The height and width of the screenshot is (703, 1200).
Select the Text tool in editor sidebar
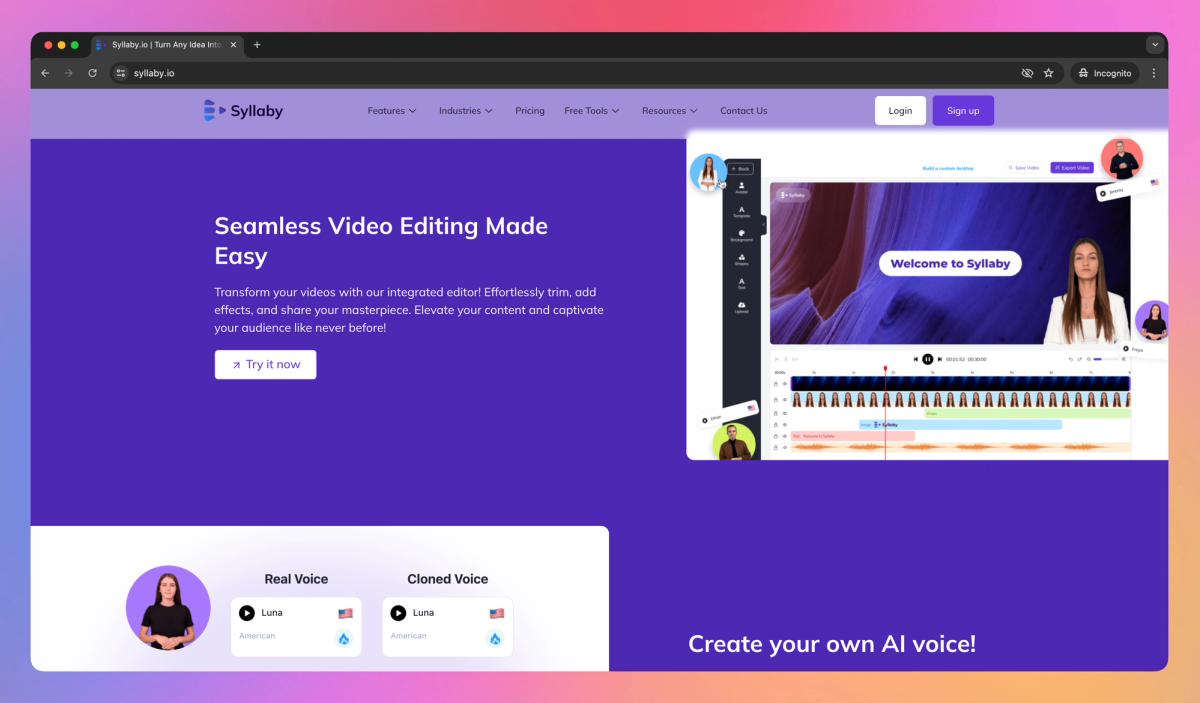click(x=742, y=284)
